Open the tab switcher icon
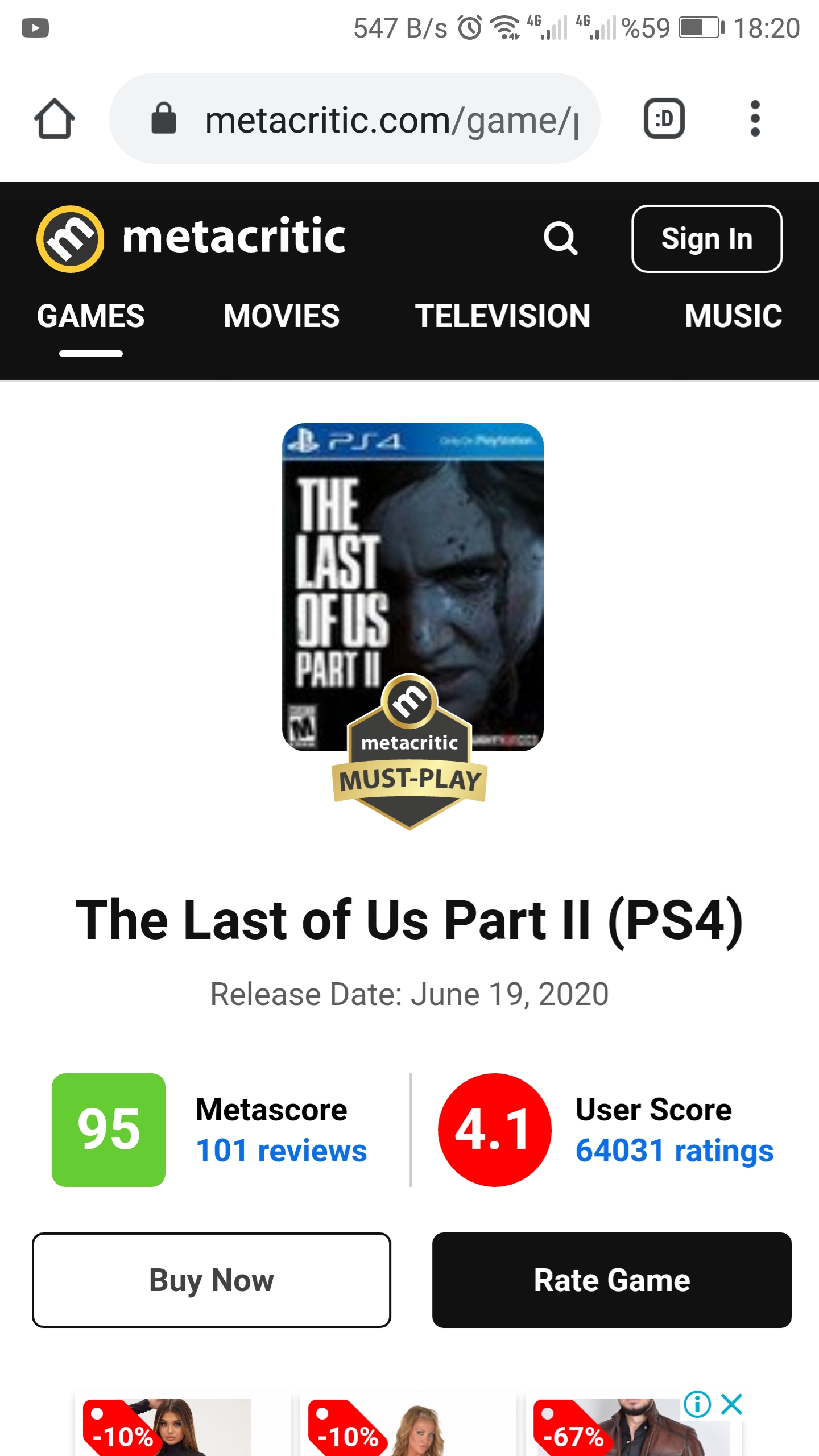 tap(664, 118)
